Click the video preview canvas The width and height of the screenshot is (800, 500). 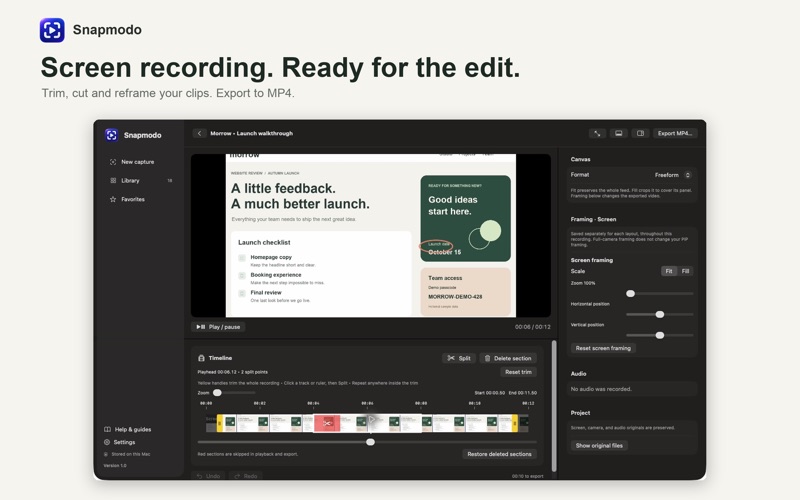click(371, 235)
